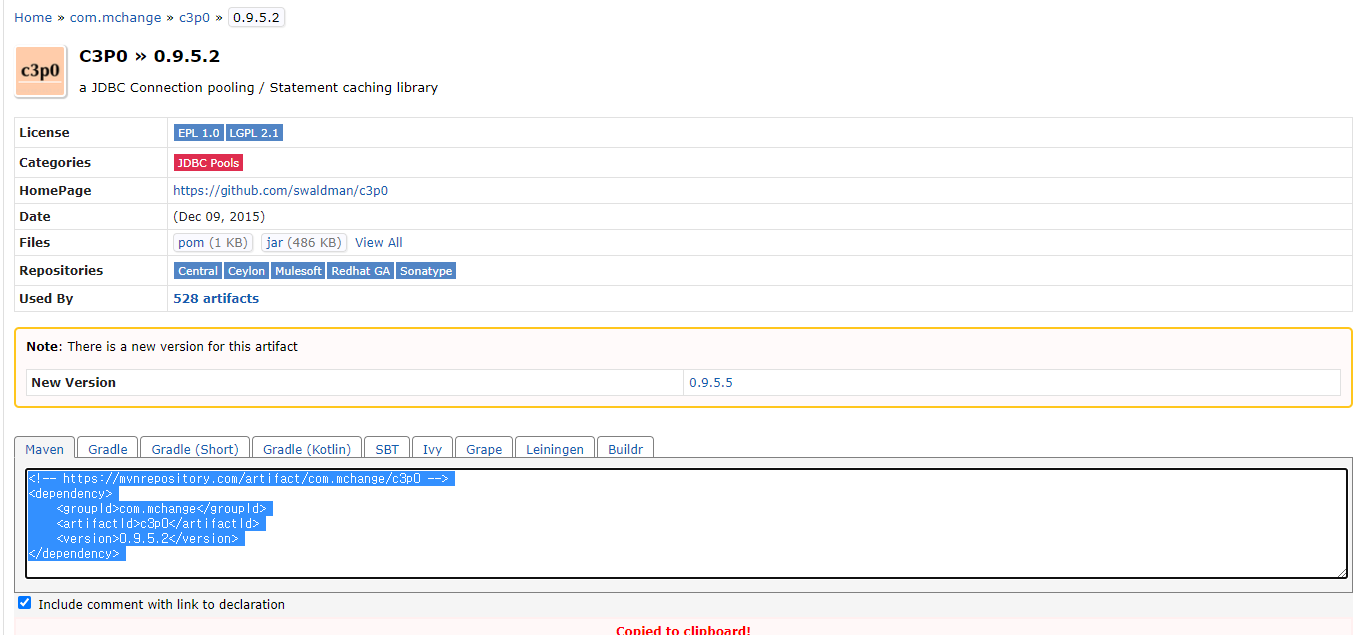Open the LGPL 2.1 license tag
Screen dimensions: 1363x635
(x=255, y=133)
